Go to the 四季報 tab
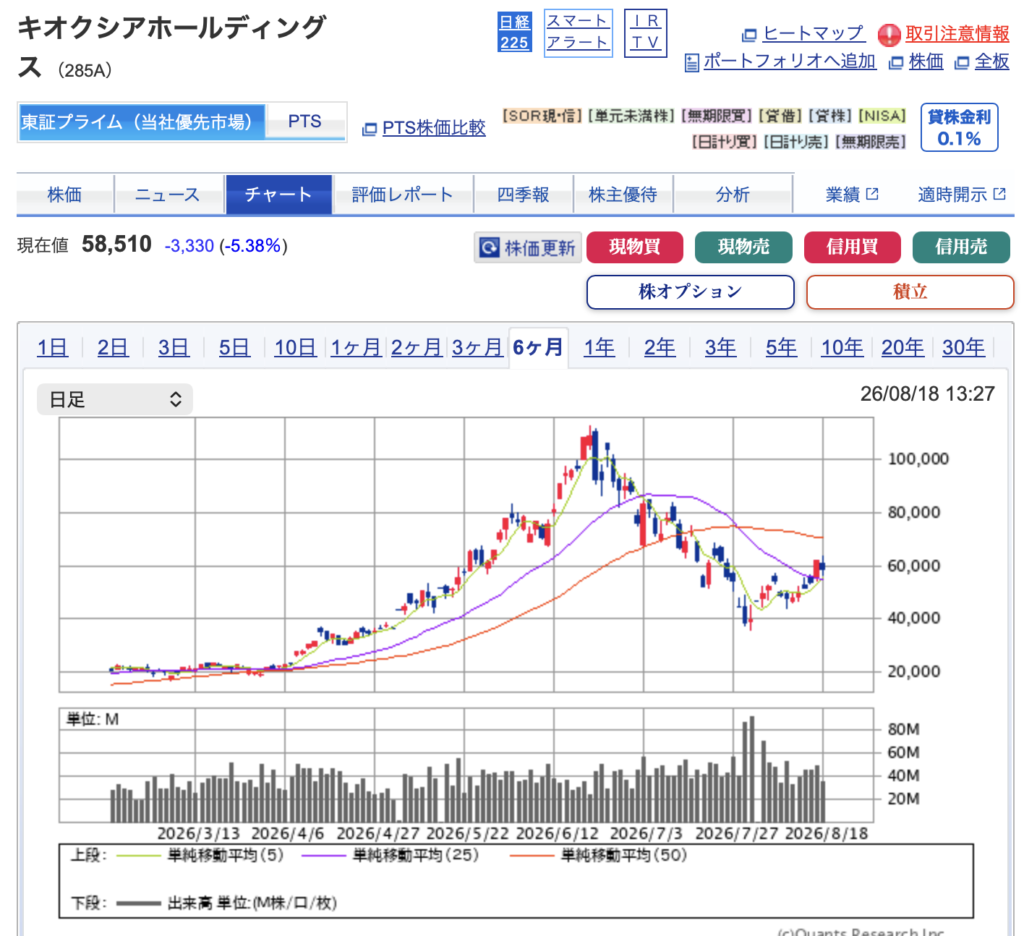This screenshot has height=936, width=1024. click(523, 195)
